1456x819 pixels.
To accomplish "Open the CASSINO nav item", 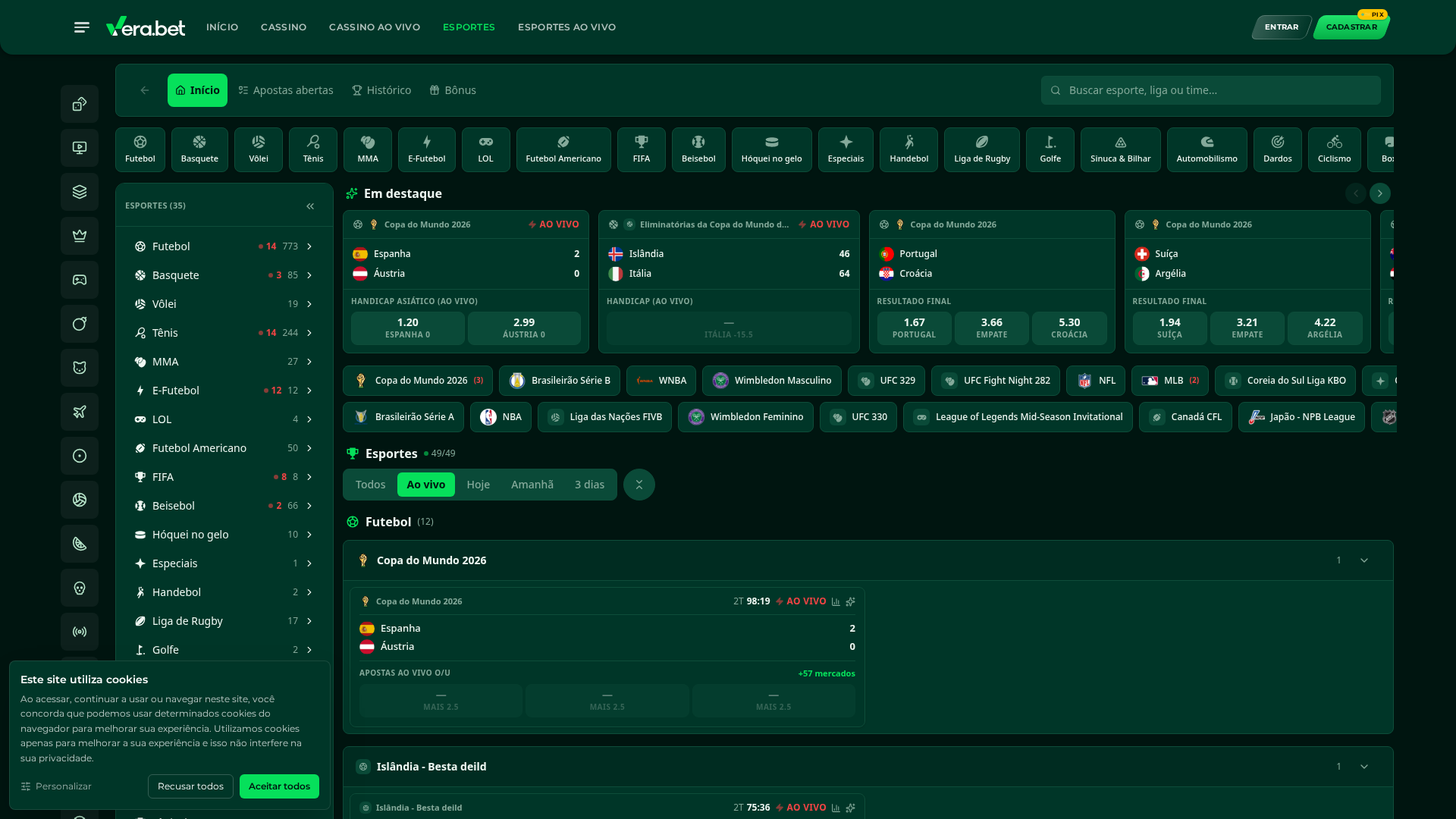I will [284, 27].
